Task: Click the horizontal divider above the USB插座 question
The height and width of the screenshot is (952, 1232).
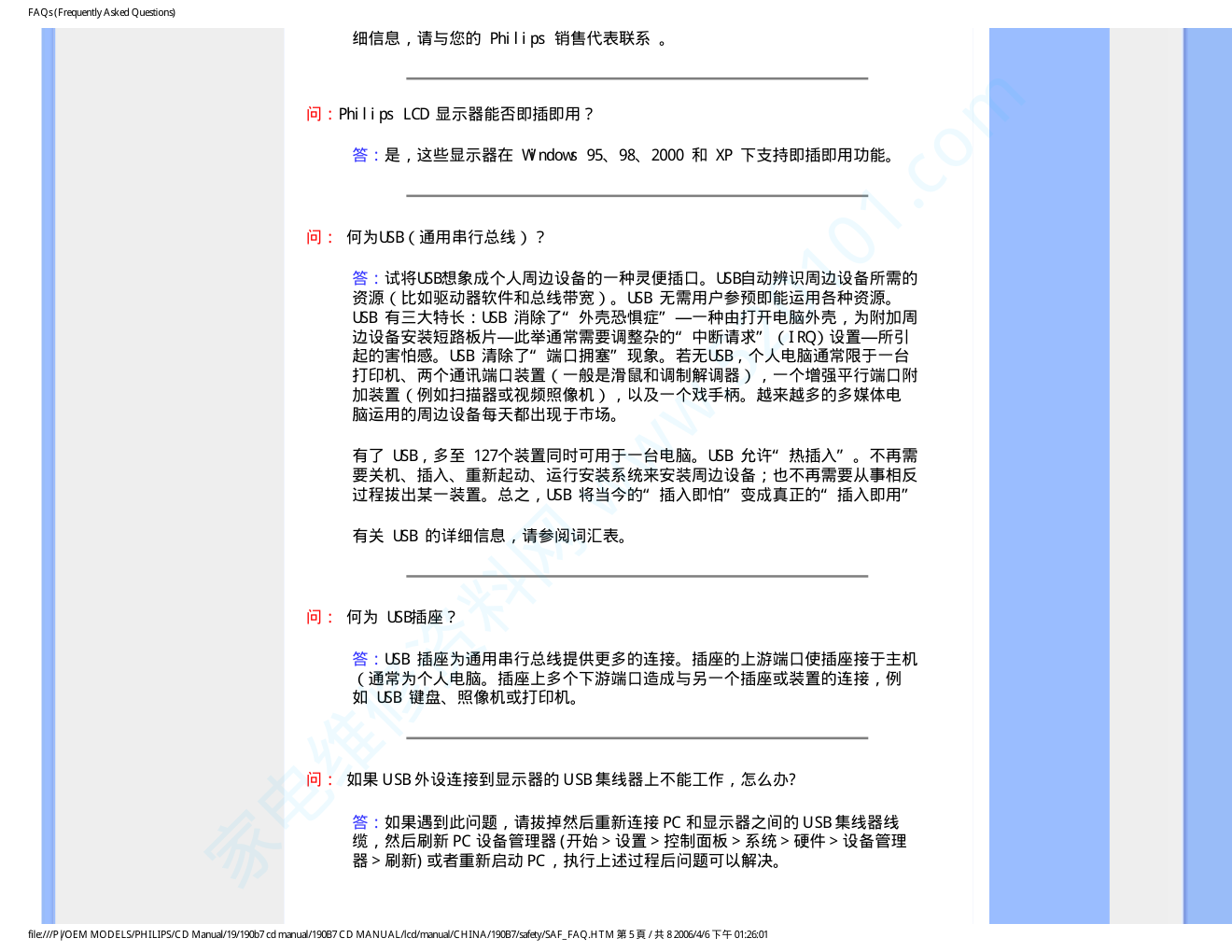Action: coord(637,576)
